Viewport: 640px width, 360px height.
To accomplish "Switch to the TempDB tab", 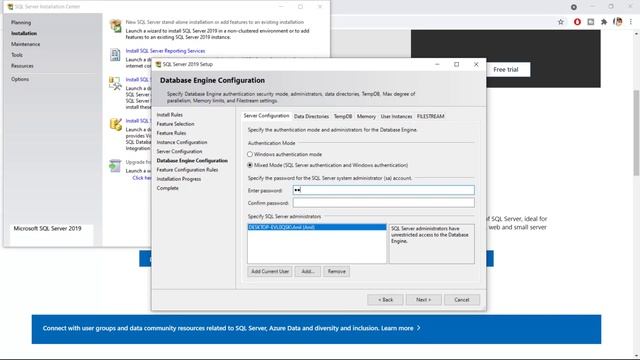I will (x=343, y=116).
